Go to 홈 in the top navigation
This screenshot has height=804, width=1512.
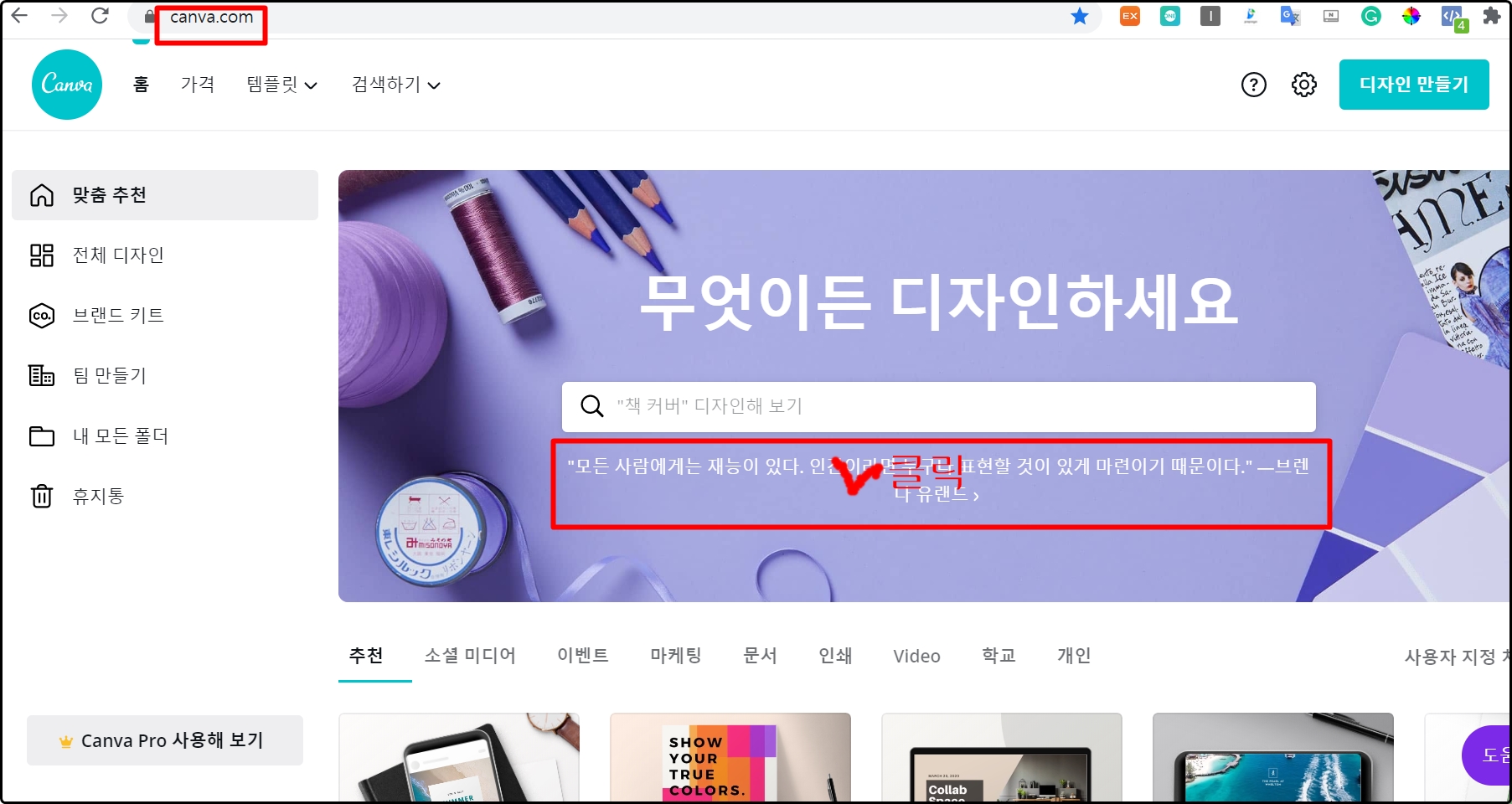142,85
